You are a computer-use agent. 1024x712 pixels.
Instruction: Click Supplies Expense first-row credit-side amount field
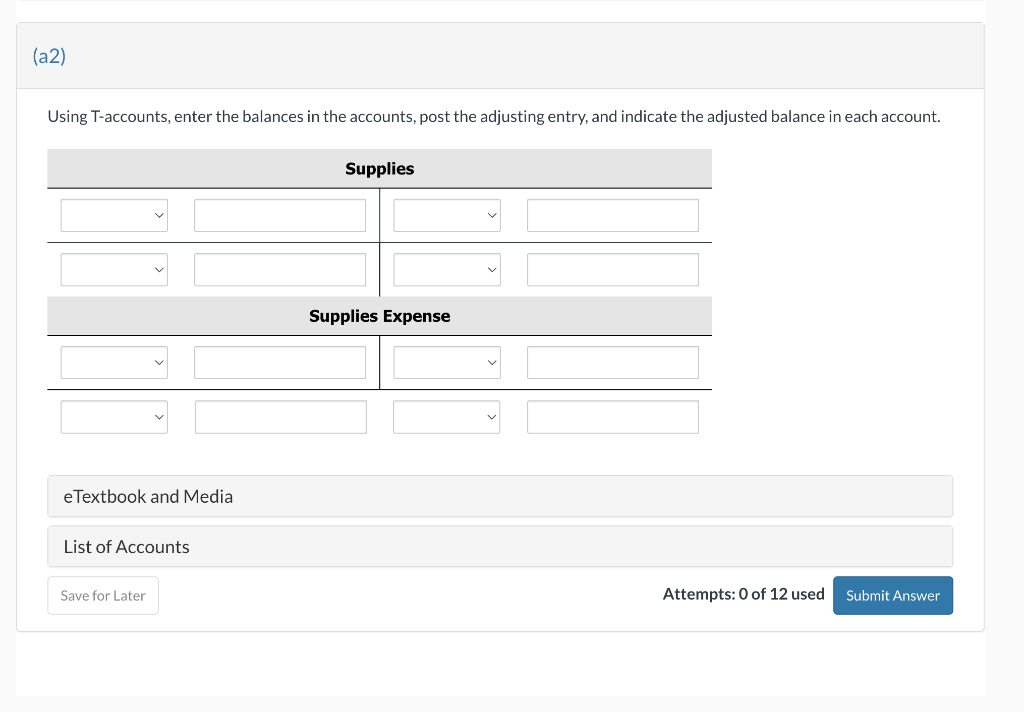point(613,362)
